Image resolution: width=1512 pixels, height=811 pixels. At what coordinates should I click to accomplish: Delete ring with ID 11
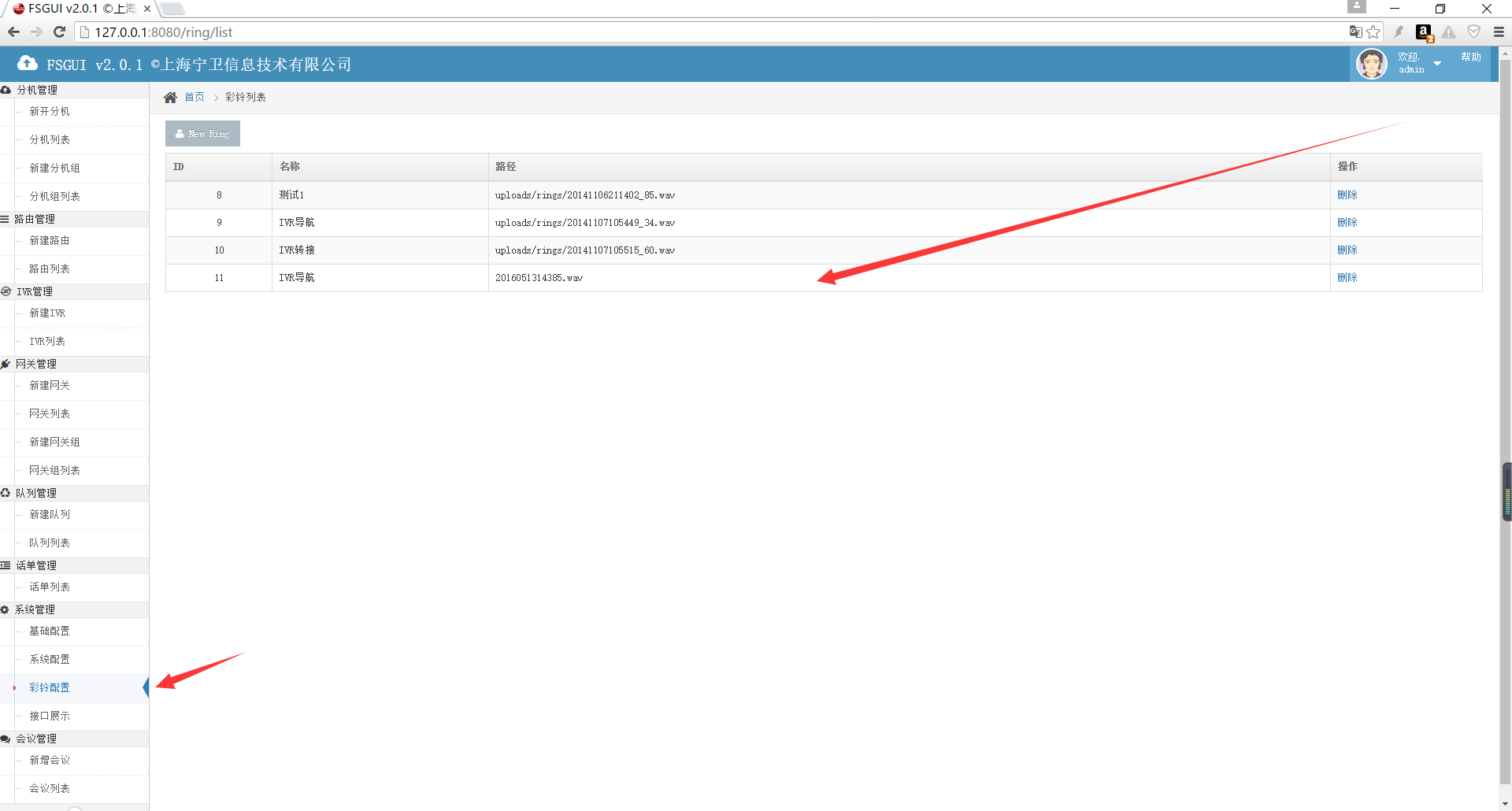tap(1347, 278)
